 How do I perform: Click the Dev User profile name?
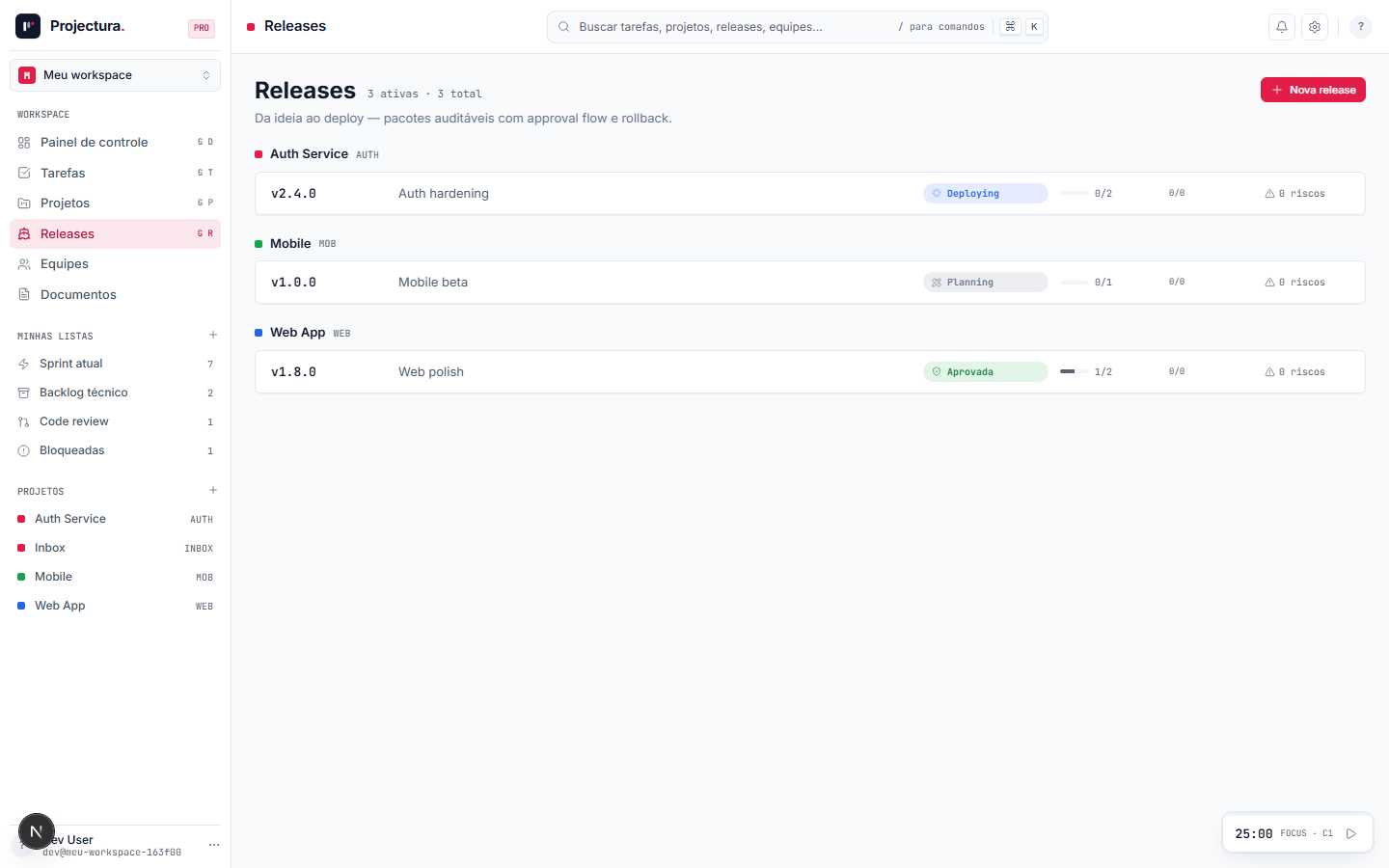point(68,840)
